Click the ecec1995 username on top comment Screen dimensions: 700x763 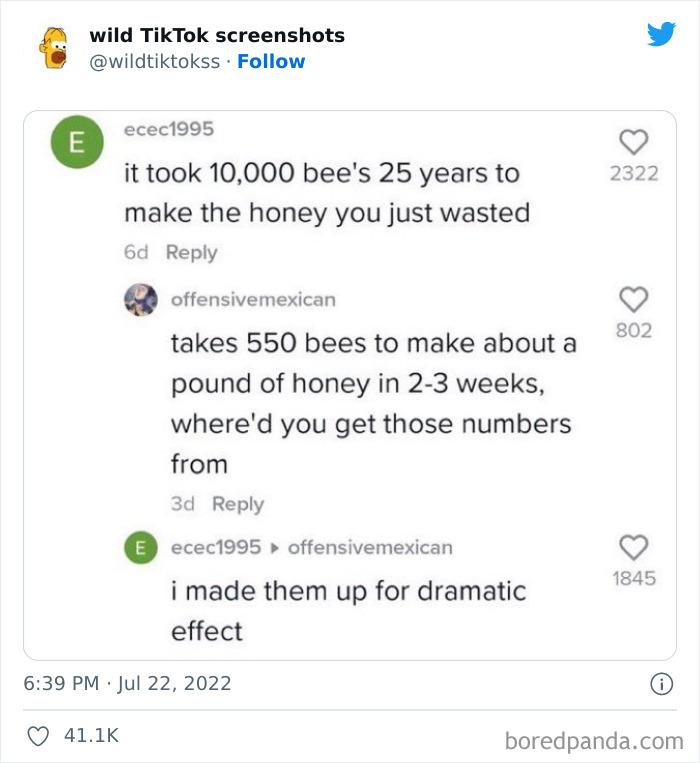point(168,129)
